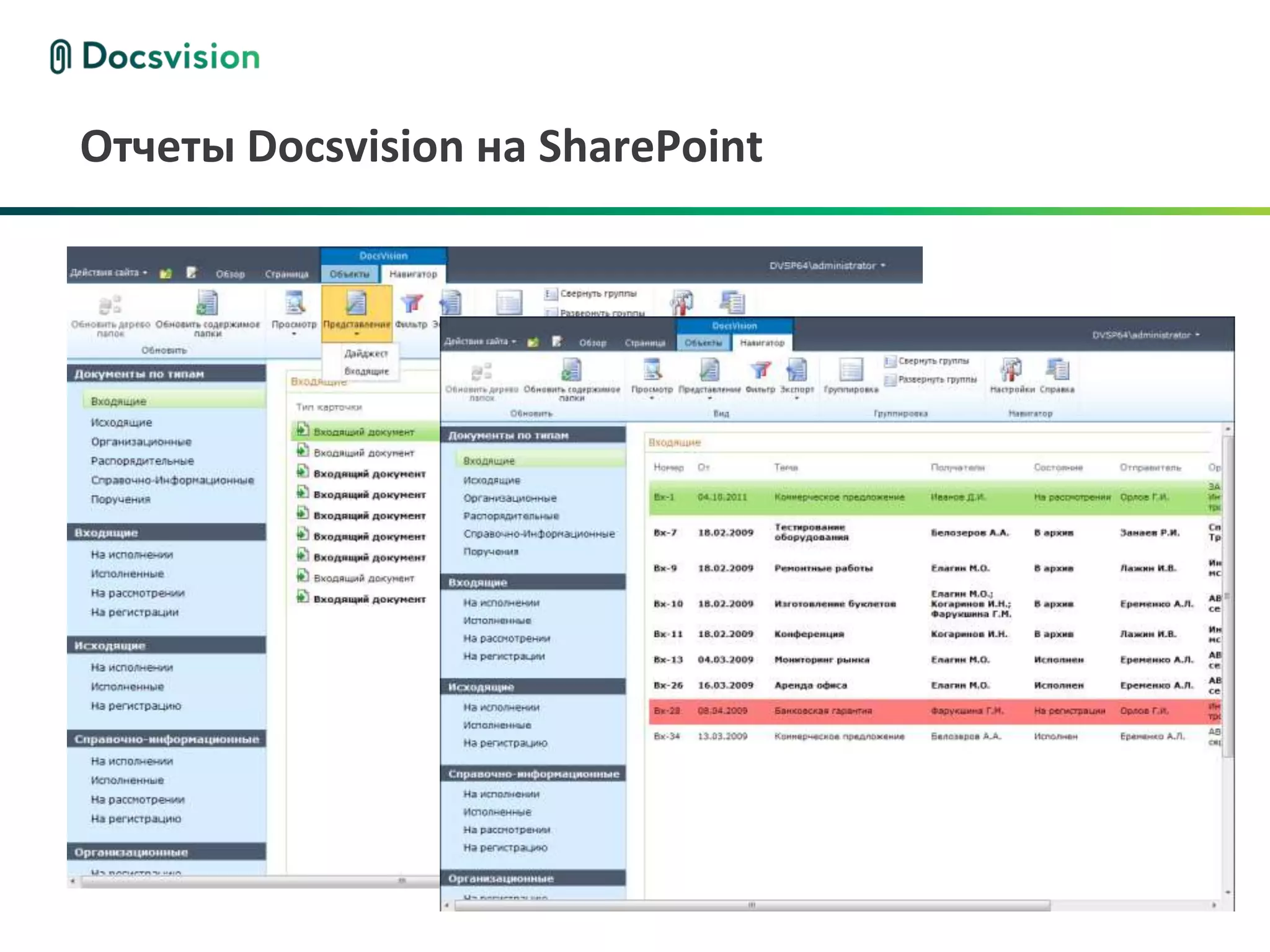
Task: Choose Входящие from Представление dropdown menu
Action: point(366,371)
